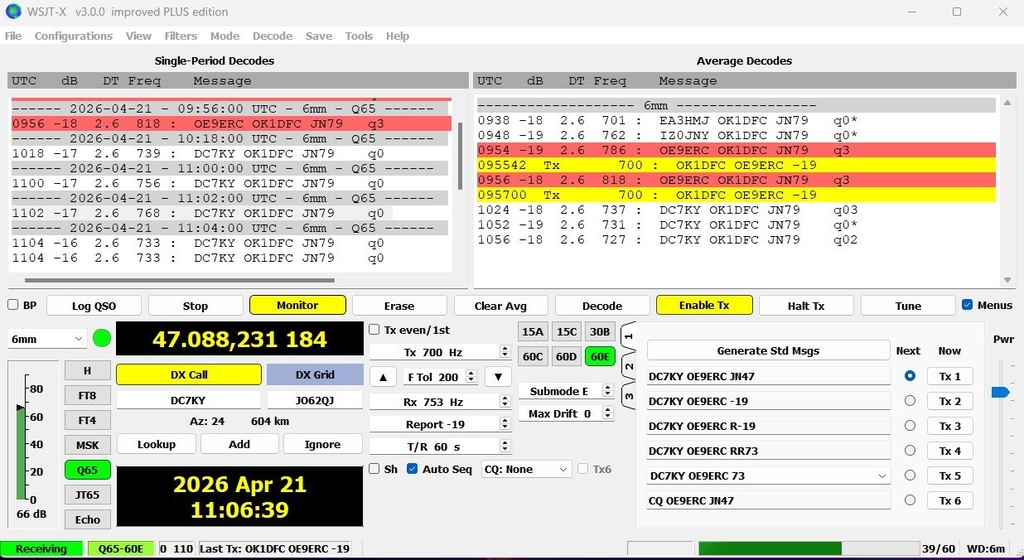Click the Pwr slider handle
Image resolution: width=1024 pixels, height=560 pixels.
(1000, 392)
